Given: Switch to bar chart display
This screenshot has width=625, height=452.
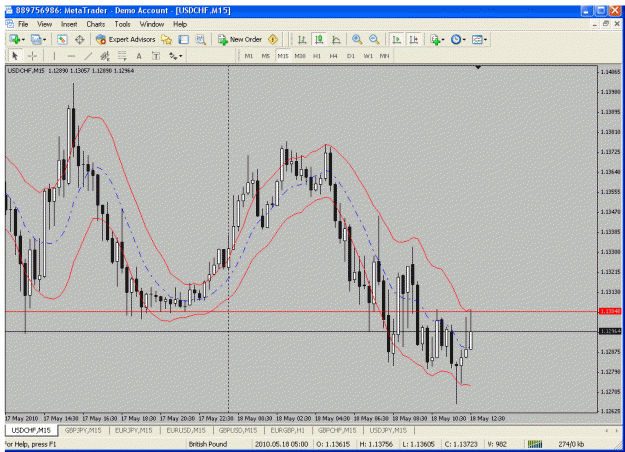Looking at the screenshot, I should [302, 39].
